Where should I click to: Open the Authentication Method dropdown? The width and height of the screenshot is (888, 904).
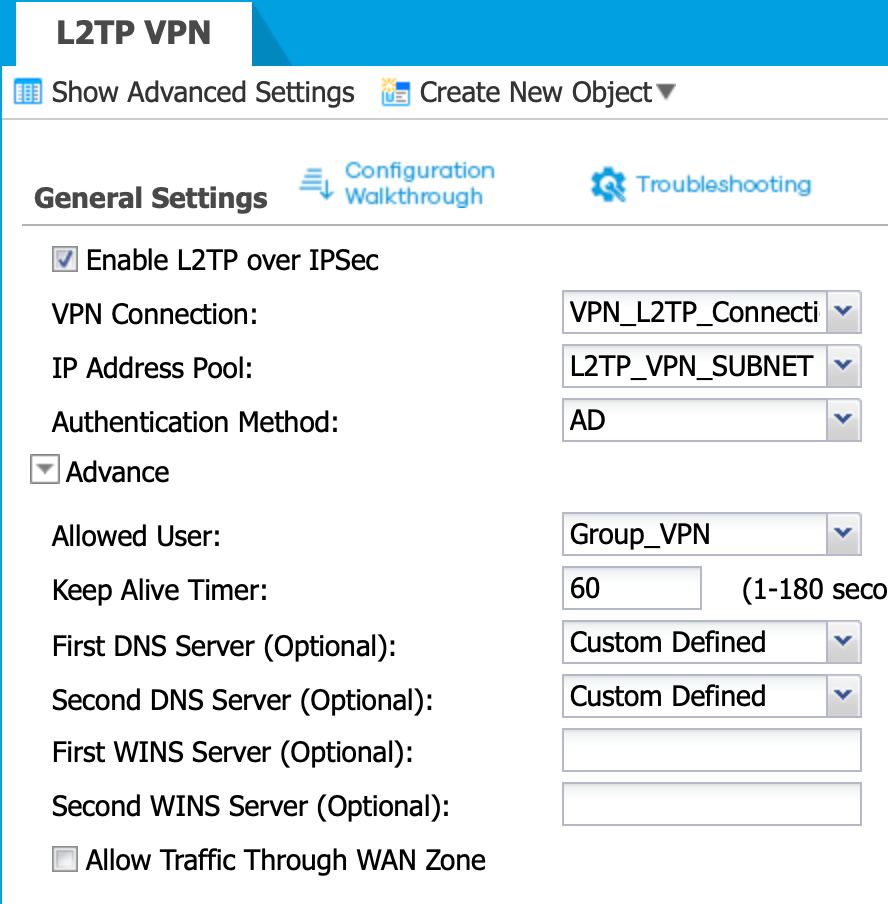coord(843,420)
